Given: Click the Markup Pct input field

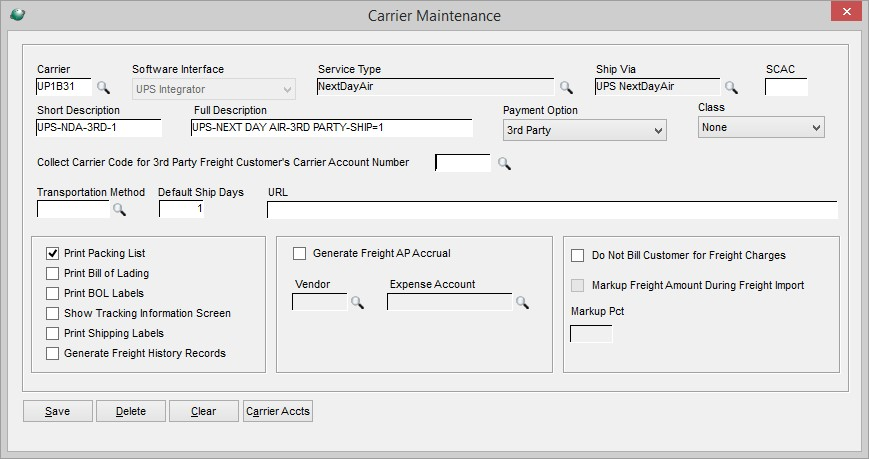Looking at the screenshot, I should [x=591, y=334].
